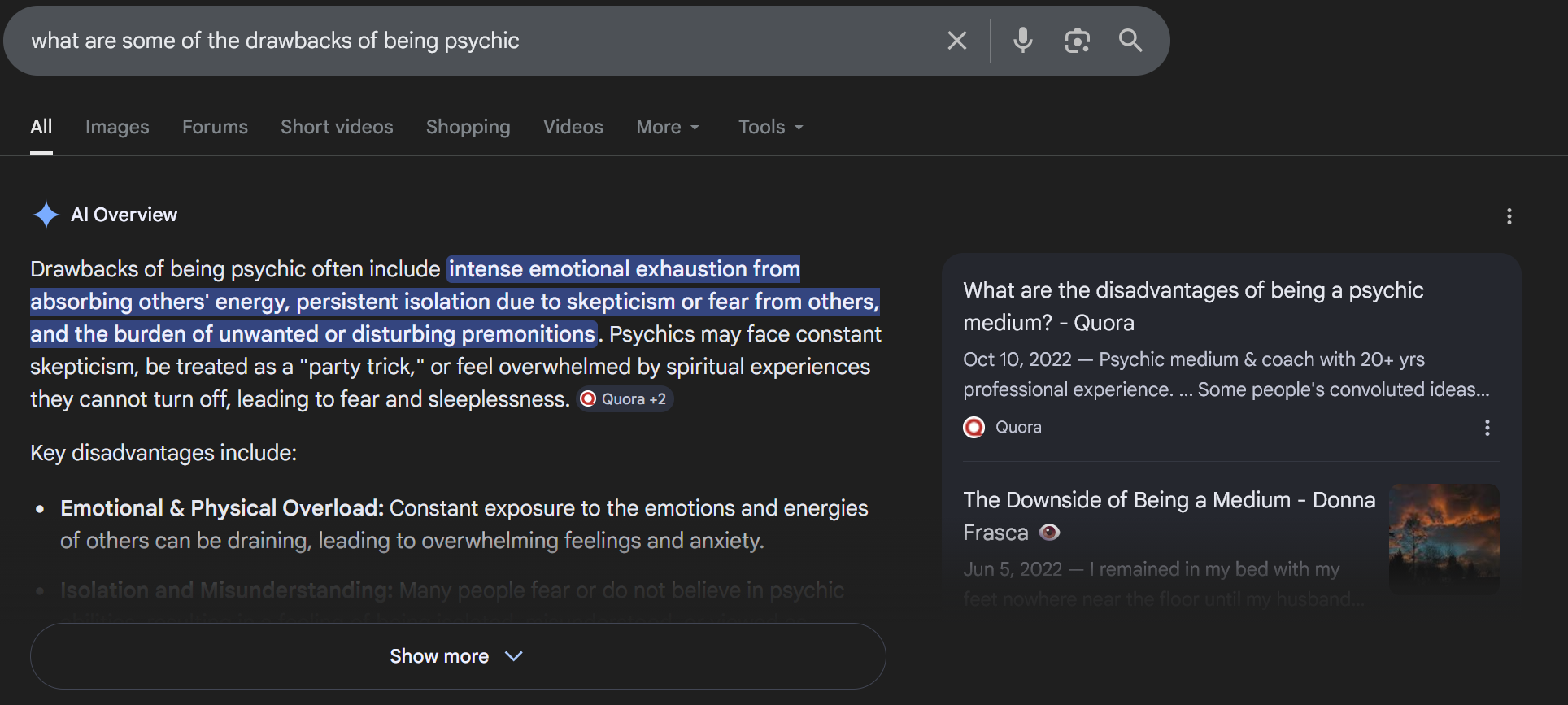Clear the search query with the X icon
The image size is (1568, 705).
957,41
